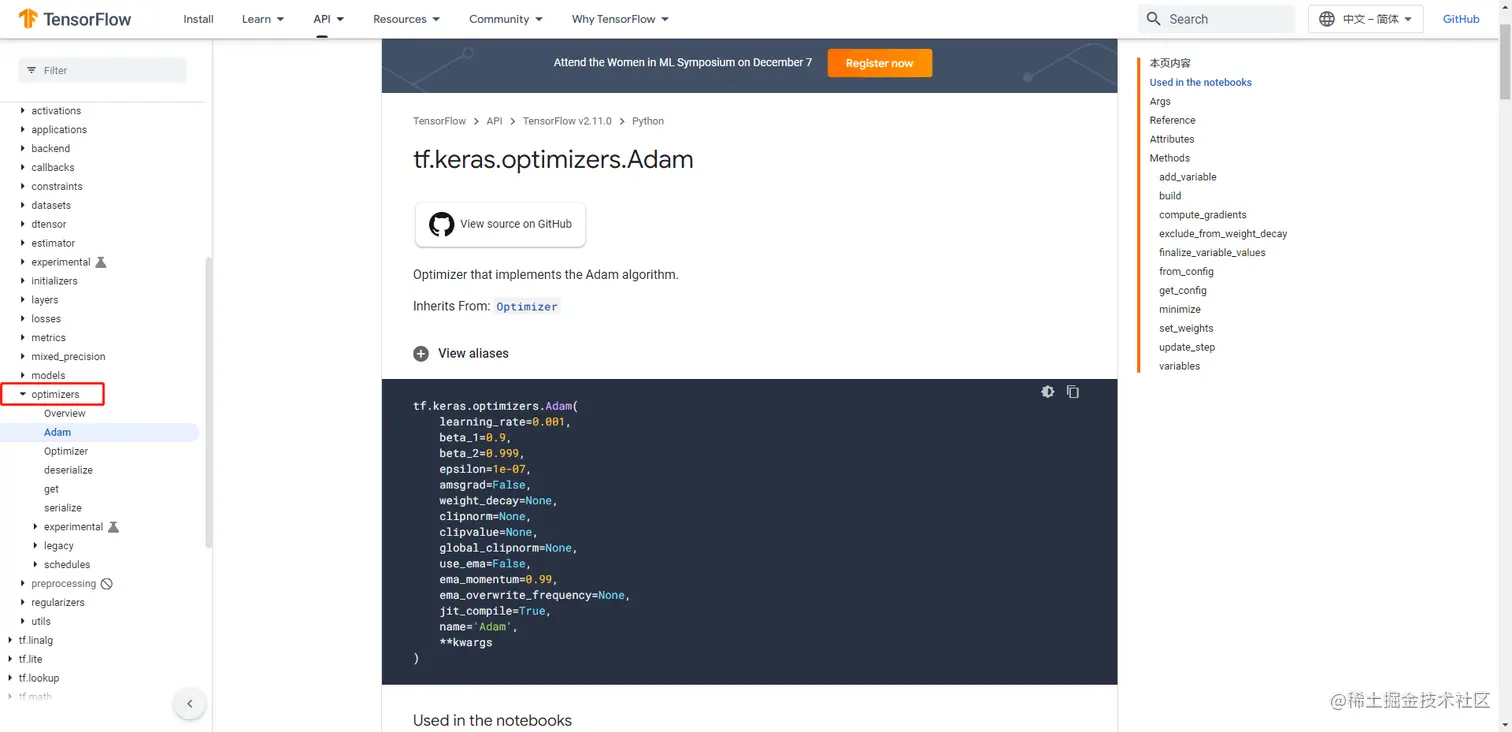Jump to variables method
Viewport: 1512px width, 732px height.
click(x=1179, y=367)
